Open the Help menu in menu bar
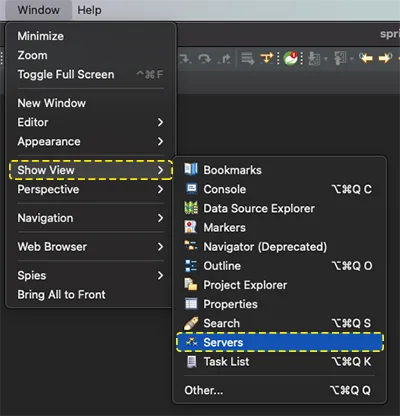 pos(89,10)
